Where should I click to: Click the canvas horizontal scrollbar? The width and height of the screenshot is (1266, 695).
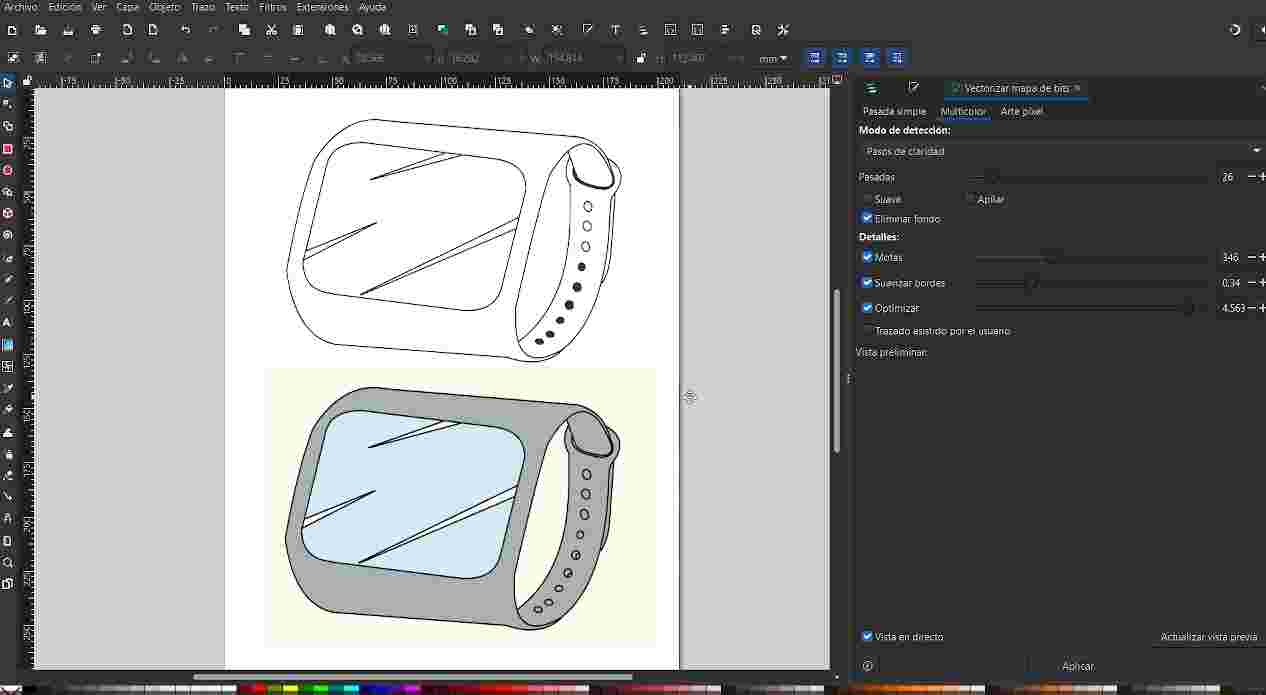(x=413, y=677)
